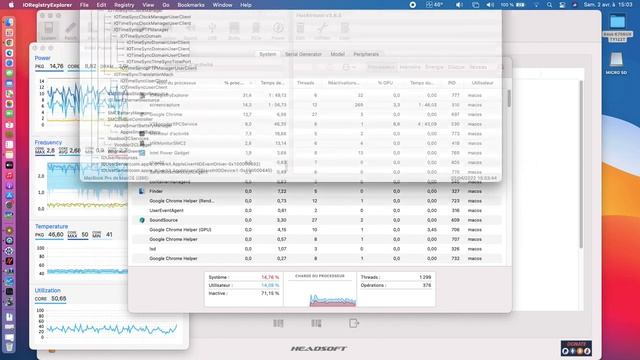This screenshot has width=640, height=360.
Task: Sort by Utilisateur column header
Action: tap(482, 83)
